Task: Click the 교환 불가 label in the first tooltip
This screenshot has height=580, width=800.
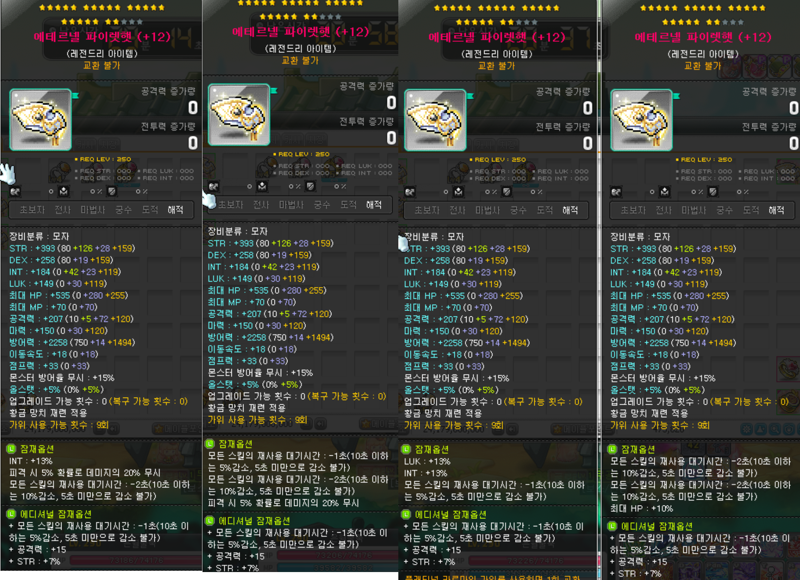Action: coord(102,66)
